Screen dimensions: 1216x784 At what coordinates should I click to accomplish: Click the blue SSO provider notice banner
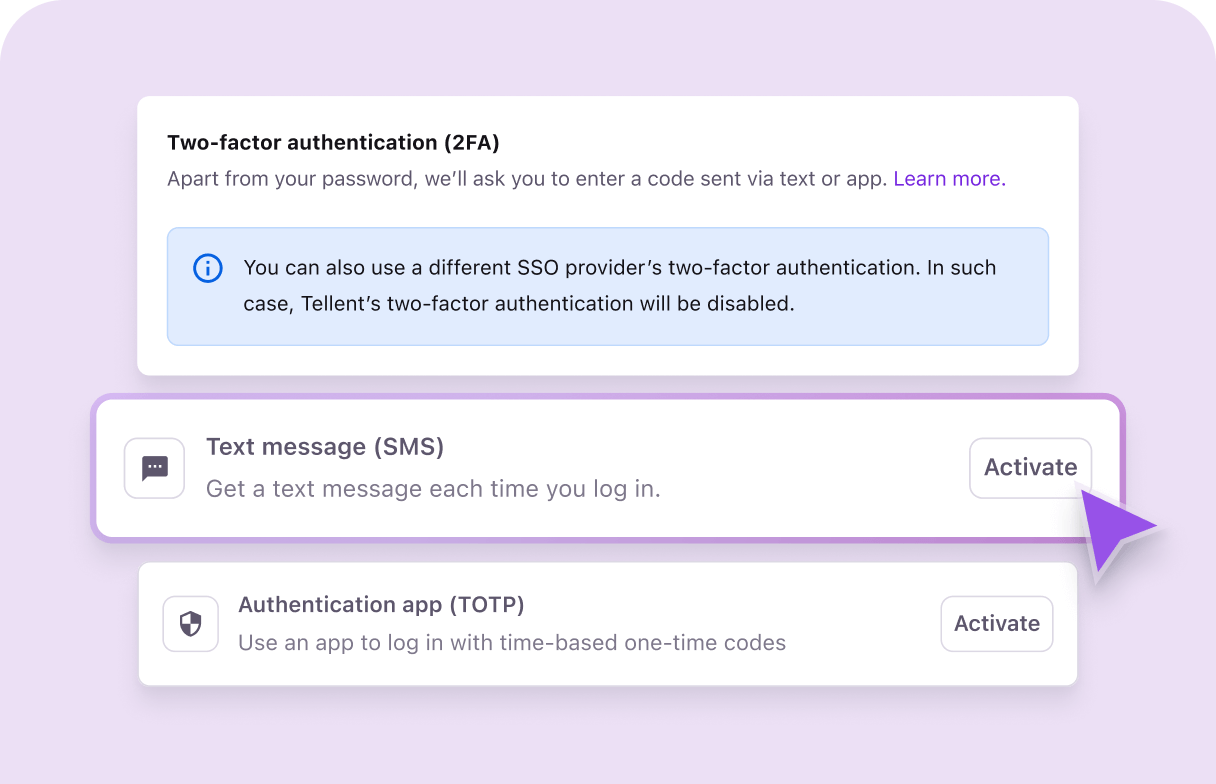point(608,286)
